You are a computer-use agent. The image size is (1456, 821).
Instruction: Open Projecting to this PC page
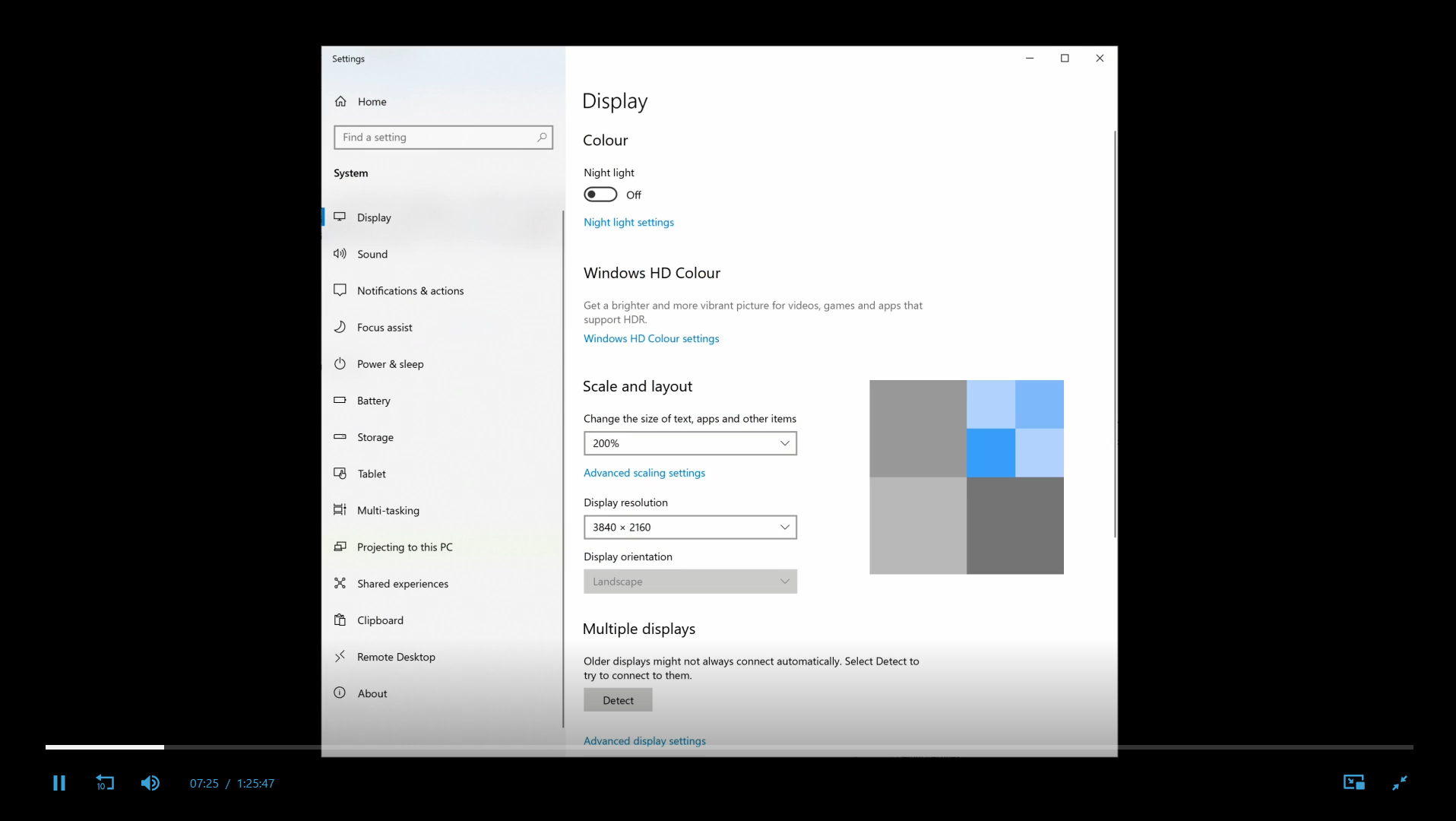click(442, 547)
